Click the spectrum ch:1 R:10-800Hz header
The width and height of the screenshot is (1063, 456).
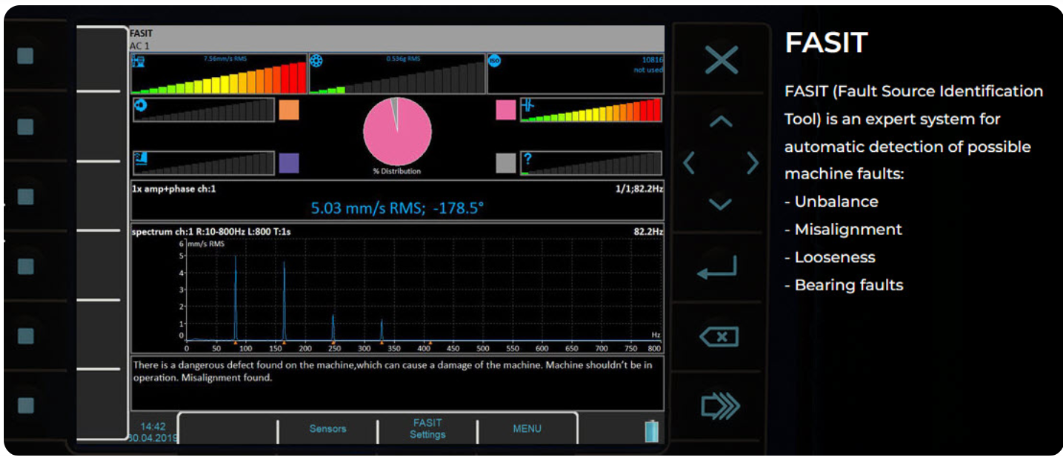pyautogui.click(x=212, y=232)
